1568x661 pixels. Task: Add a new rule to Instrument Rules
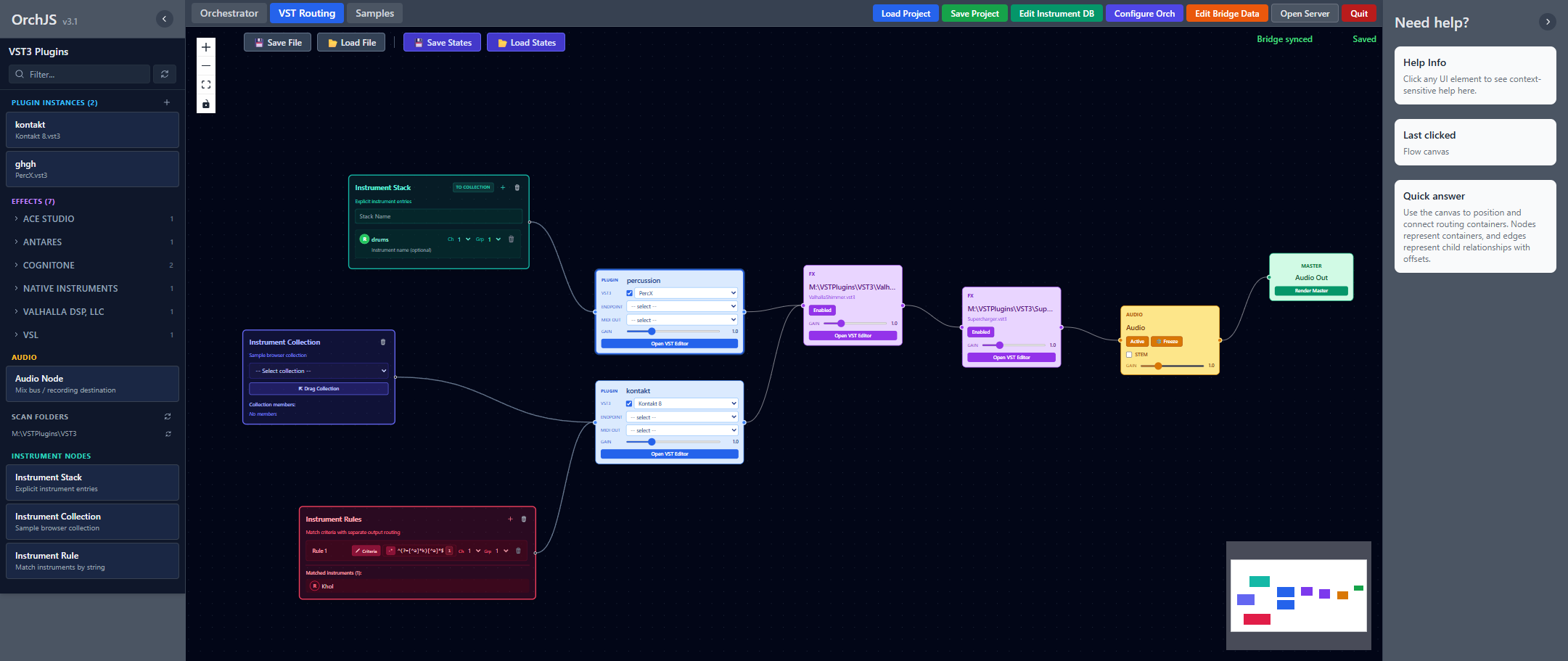(510, 519)
